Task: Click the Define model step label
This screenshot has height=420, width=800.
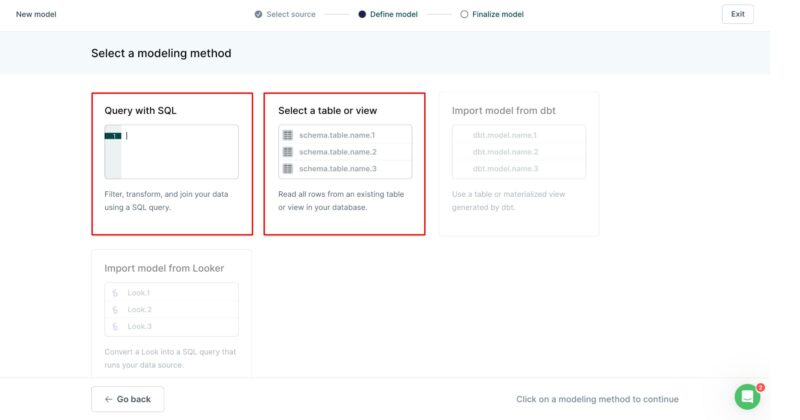Action: tap(395, 14)
